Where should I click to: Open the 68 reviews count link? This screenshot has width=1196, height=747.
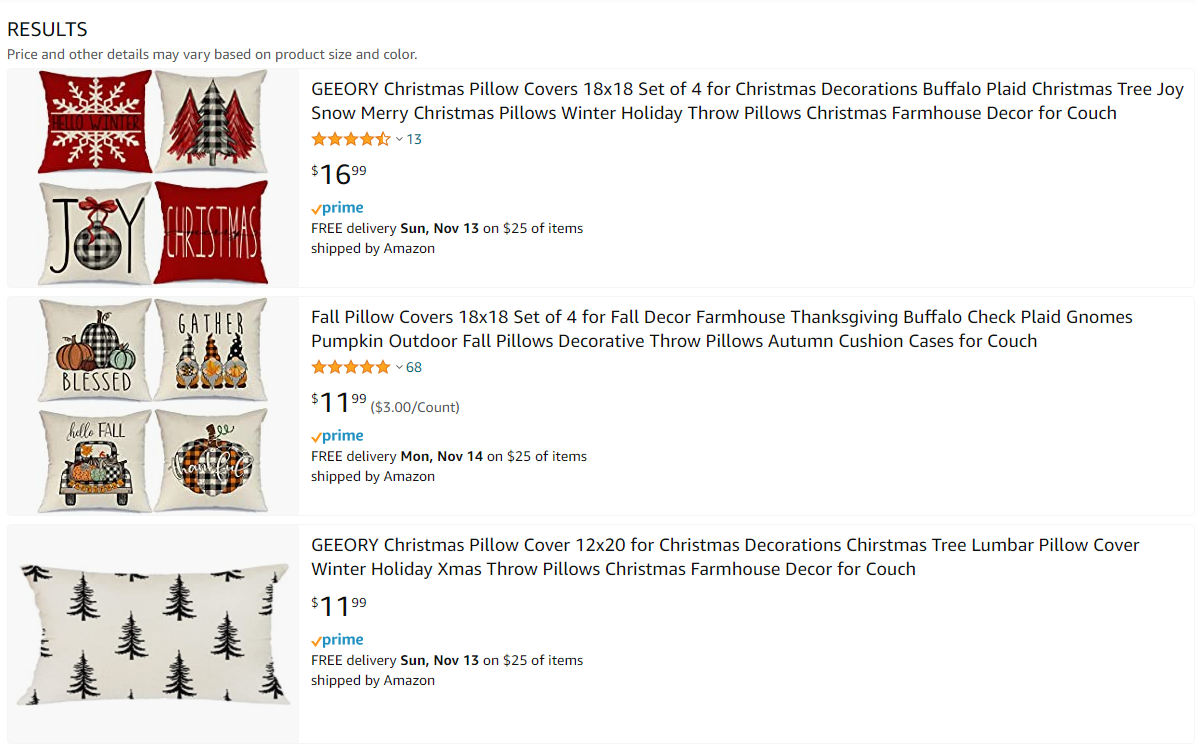coord(414,368)
